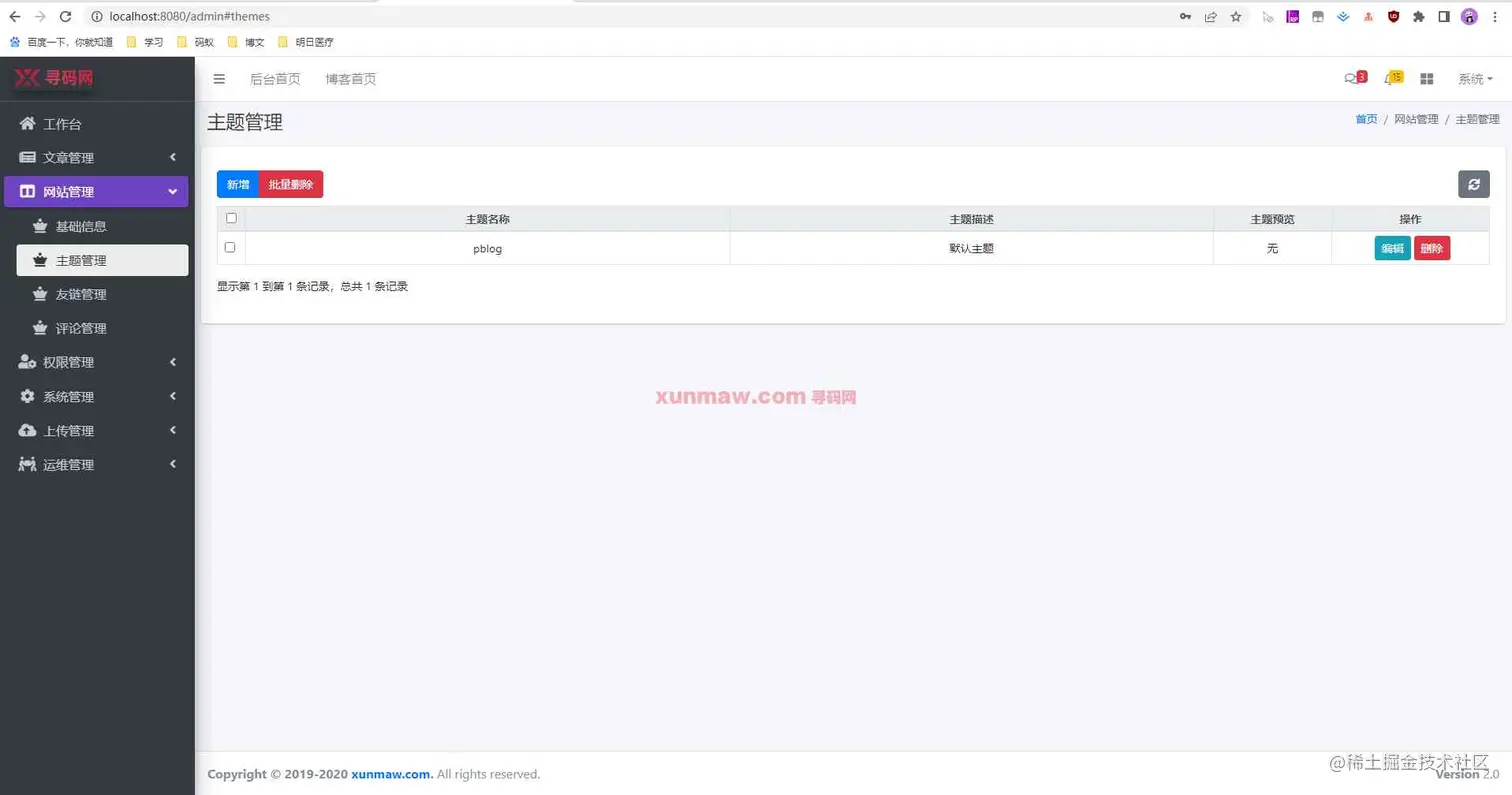The image size is (1512, 795).
Task: Focus the browser address bar URL
Action: [x=190, y=16]
